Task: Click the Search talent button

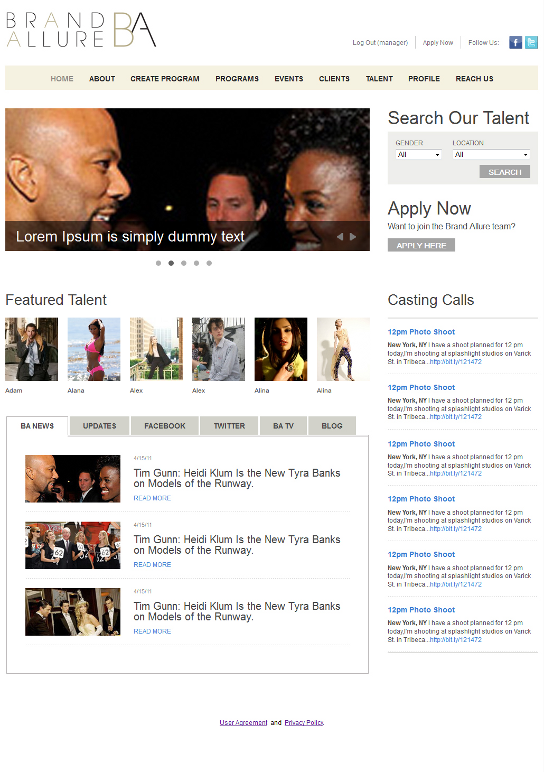Action: (x=505, y=172)
